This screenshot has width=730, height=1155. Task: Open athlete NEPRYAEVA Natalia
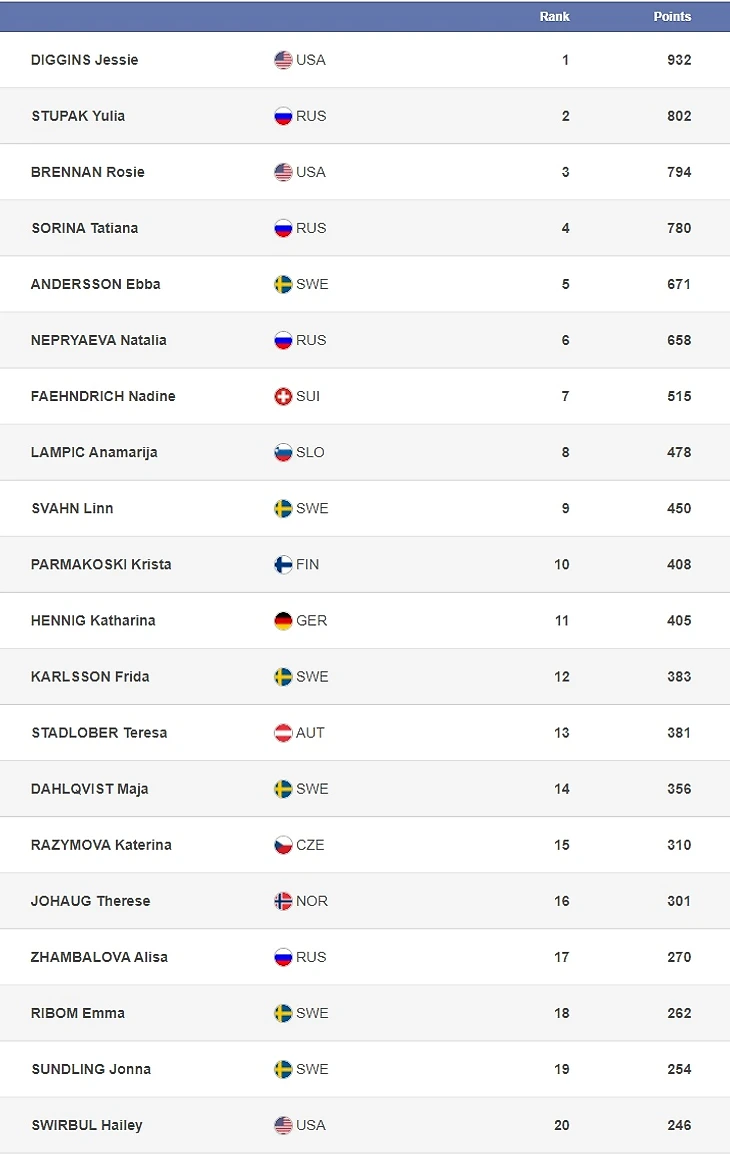point(99,340)
